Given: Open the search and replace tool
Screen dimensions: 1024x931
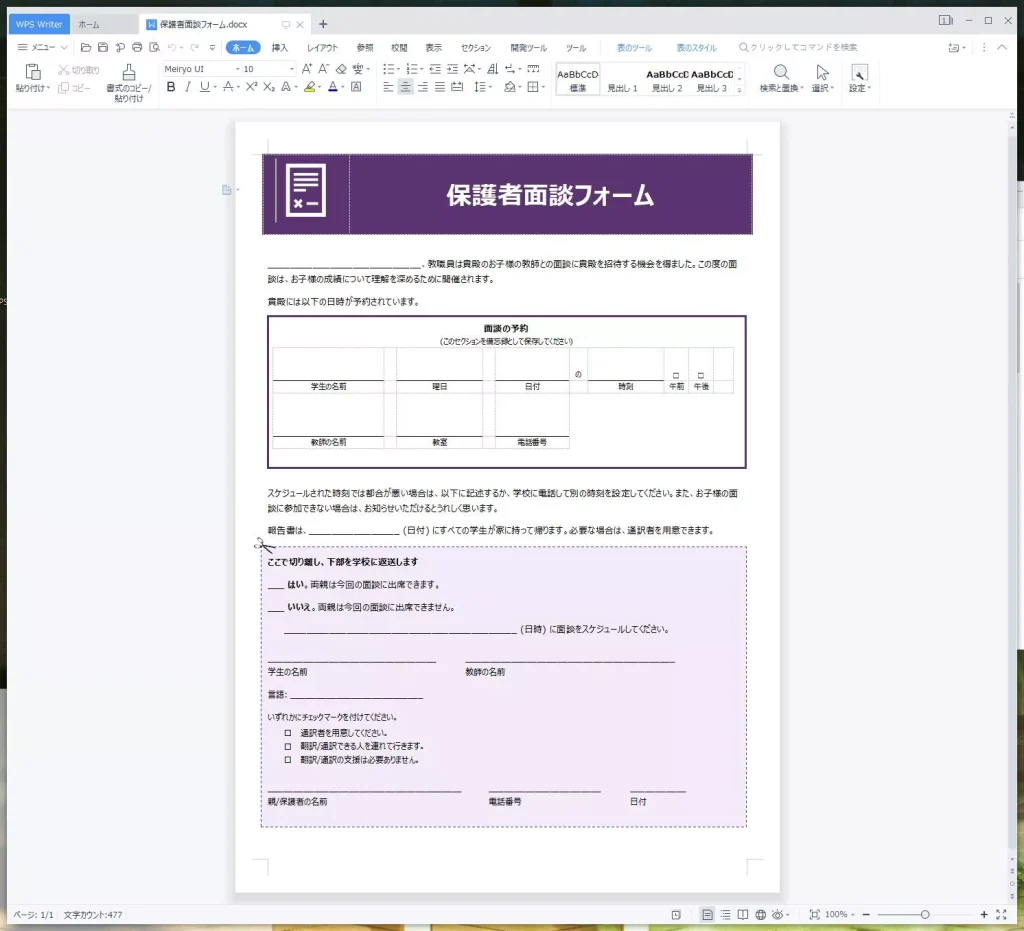Looking at the screenshot, I should point(781,73).
